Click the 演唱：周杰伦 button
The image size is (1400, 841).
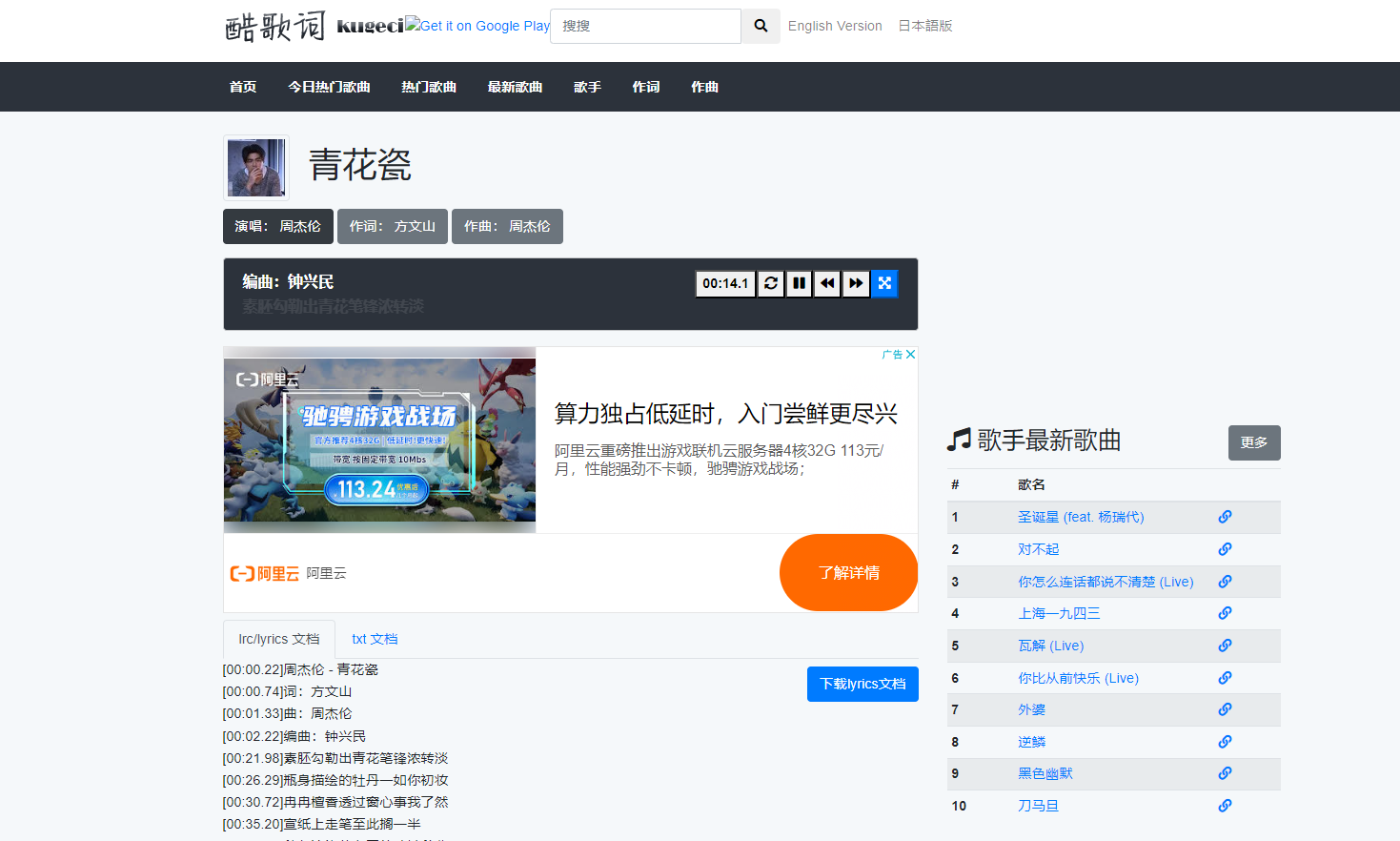click(x=278, y=226)
